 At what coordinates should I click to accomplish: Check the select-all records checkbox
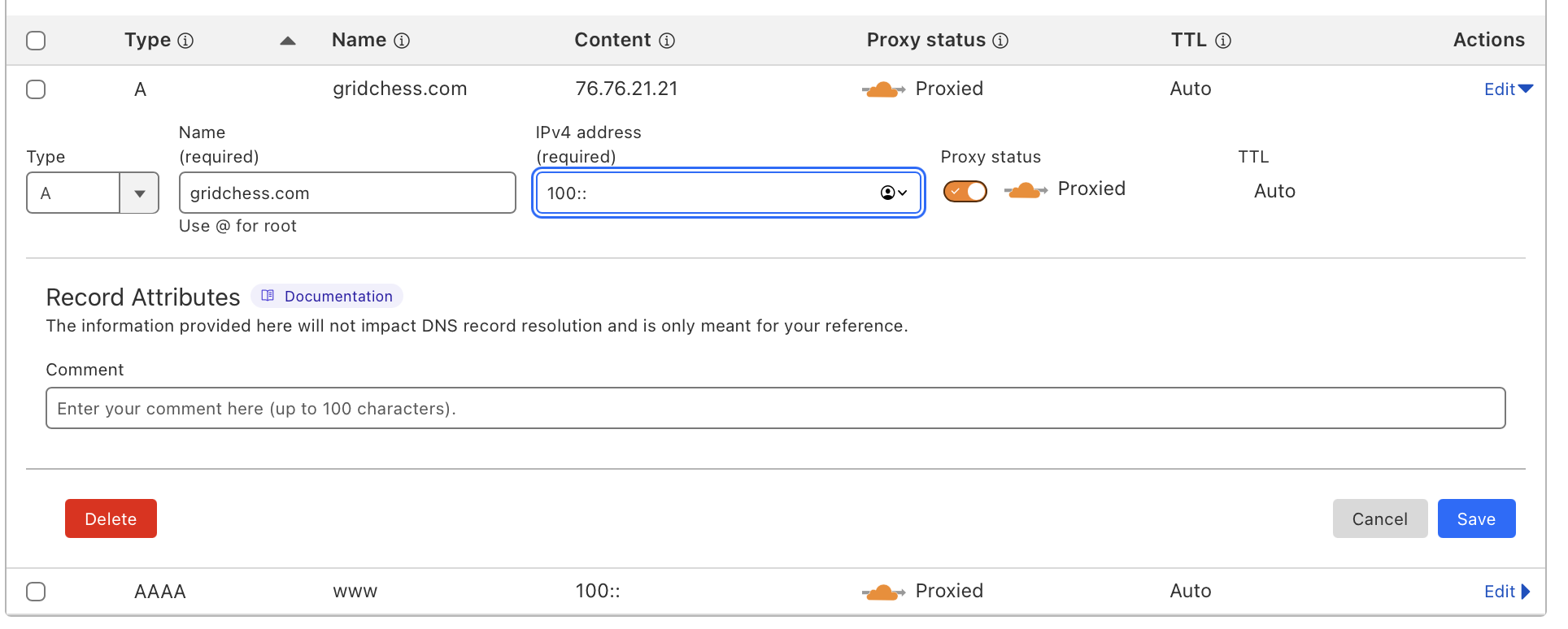tap(36, 41)
